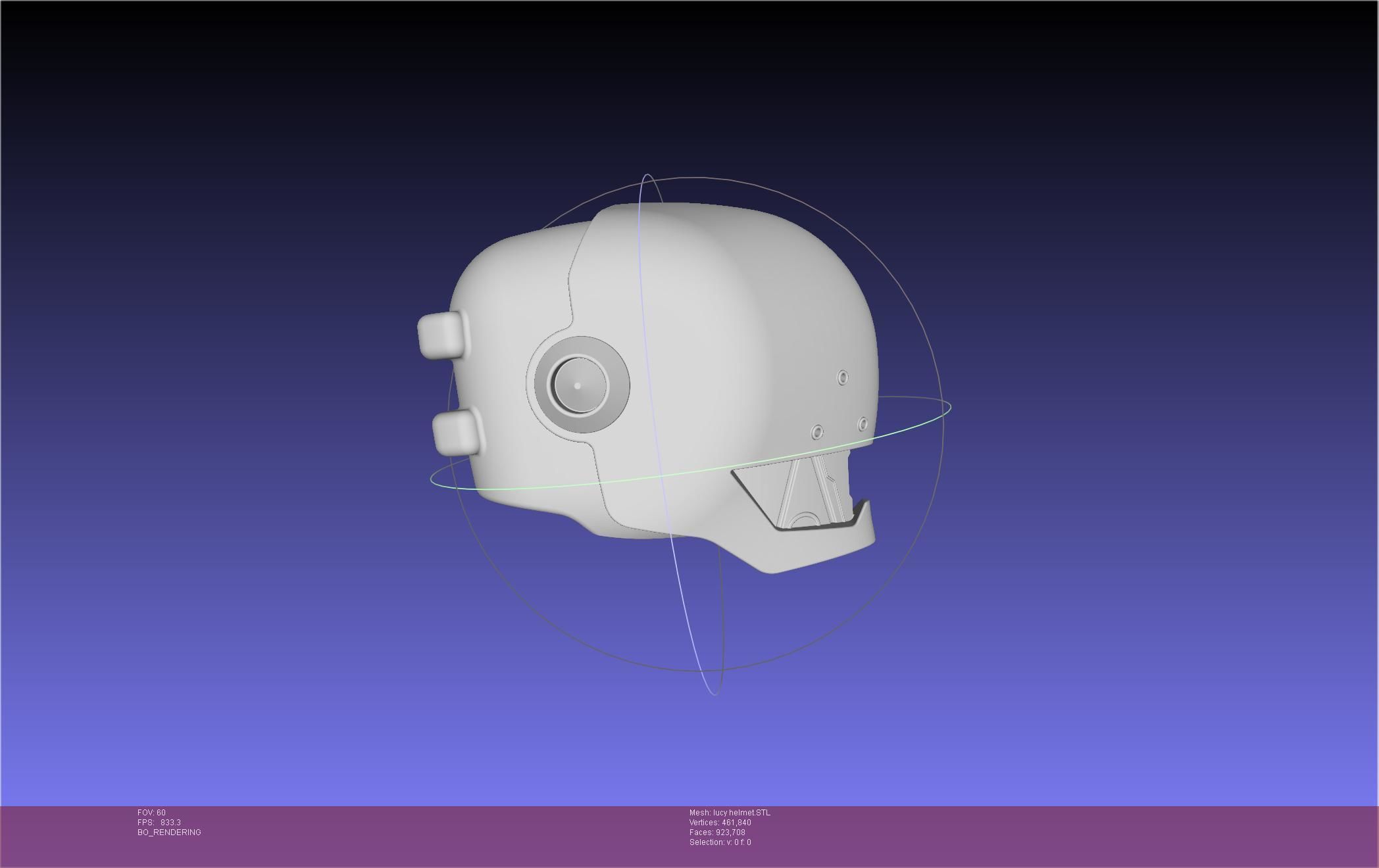Click the green horizontal trackball ring
1379x868 pixels.
[x=691, y=443]
